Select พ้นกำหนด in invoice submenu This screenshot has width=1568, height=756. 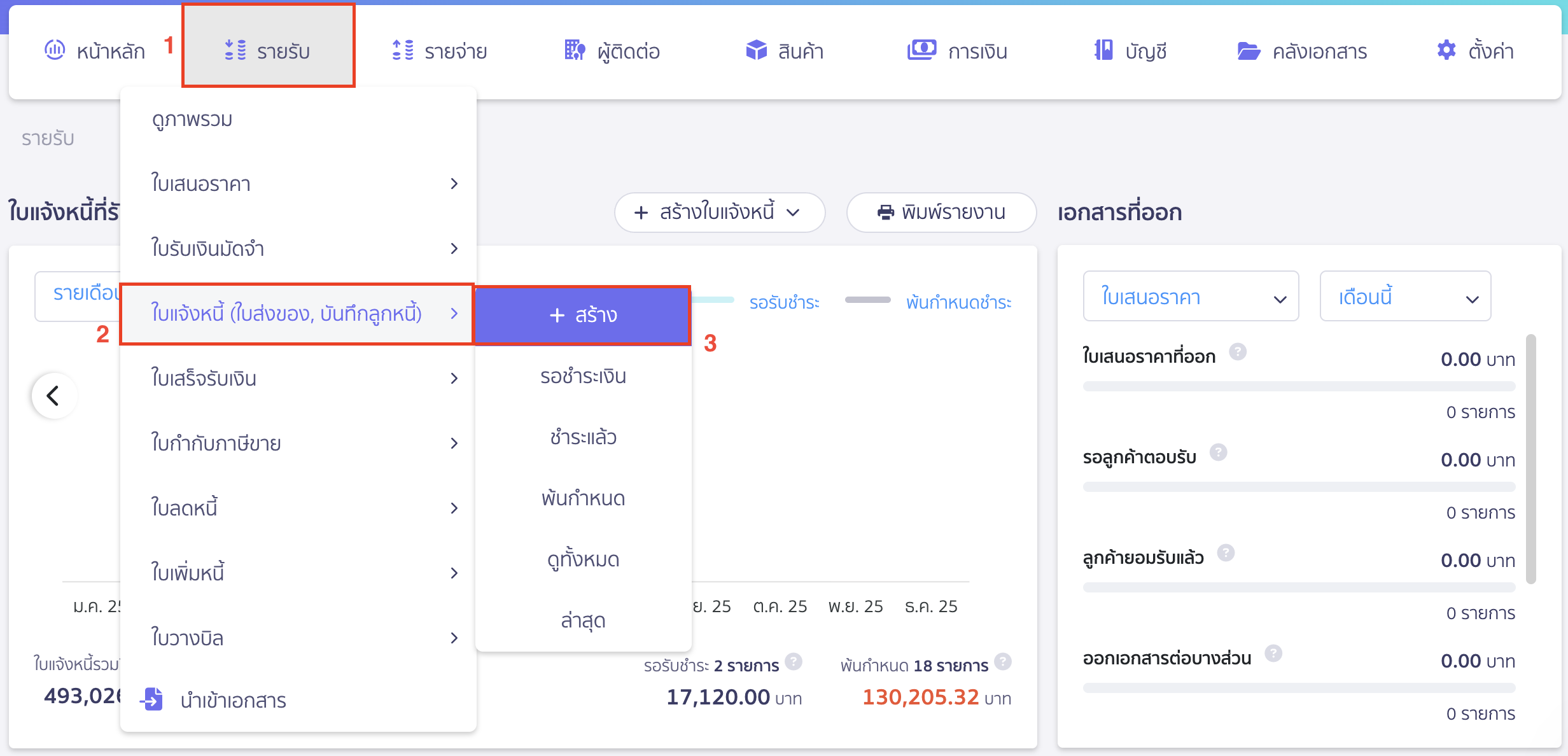click(583, 498)
